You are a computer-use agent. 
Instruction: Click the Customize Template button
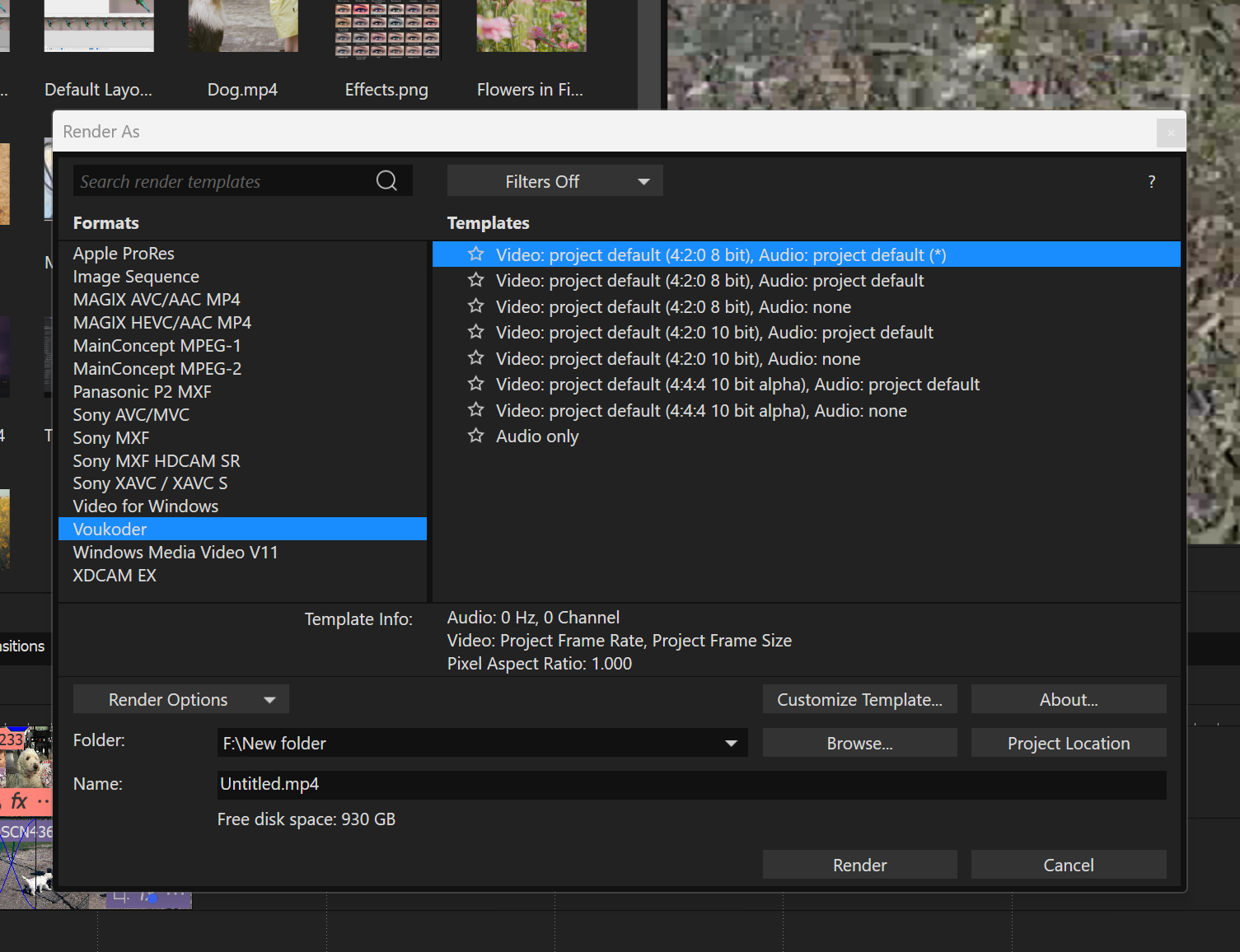859,699
